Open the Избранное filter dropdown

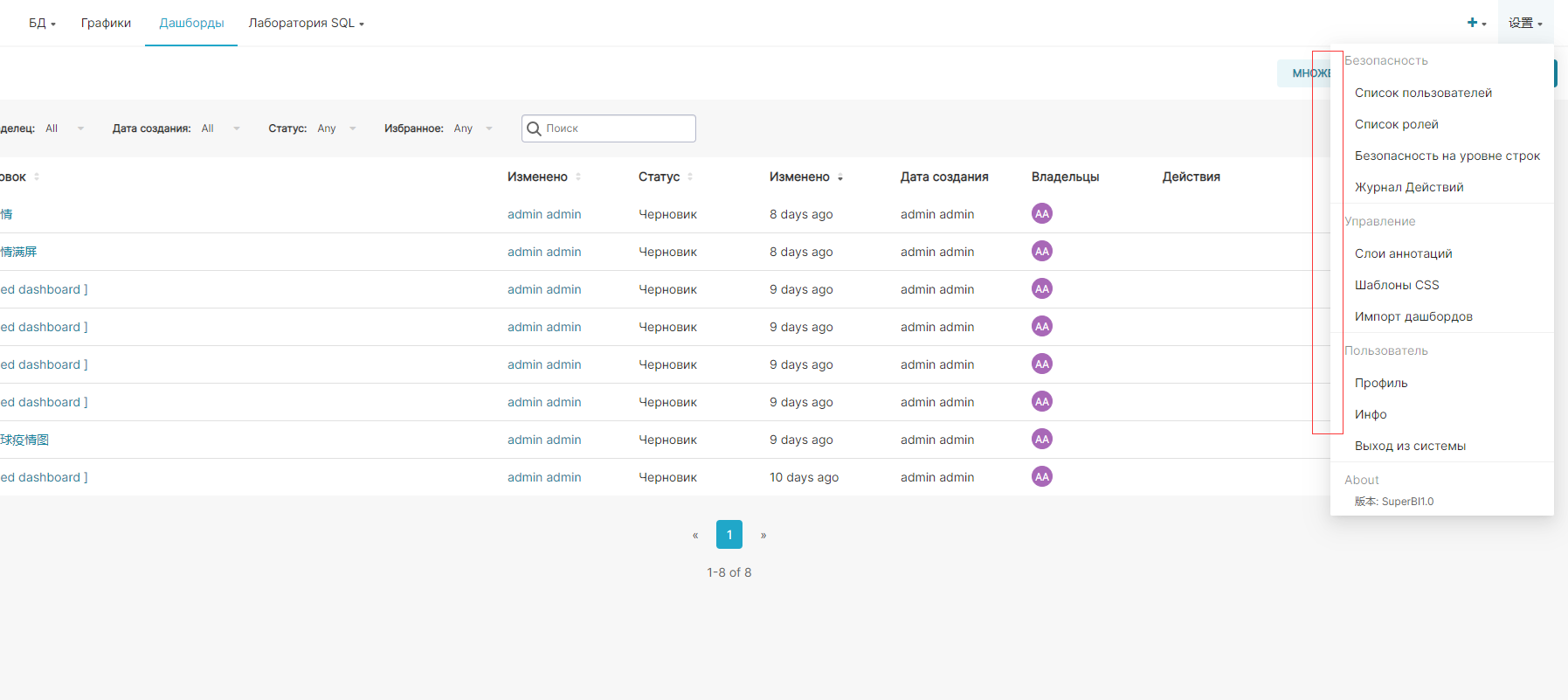(473, 128)
